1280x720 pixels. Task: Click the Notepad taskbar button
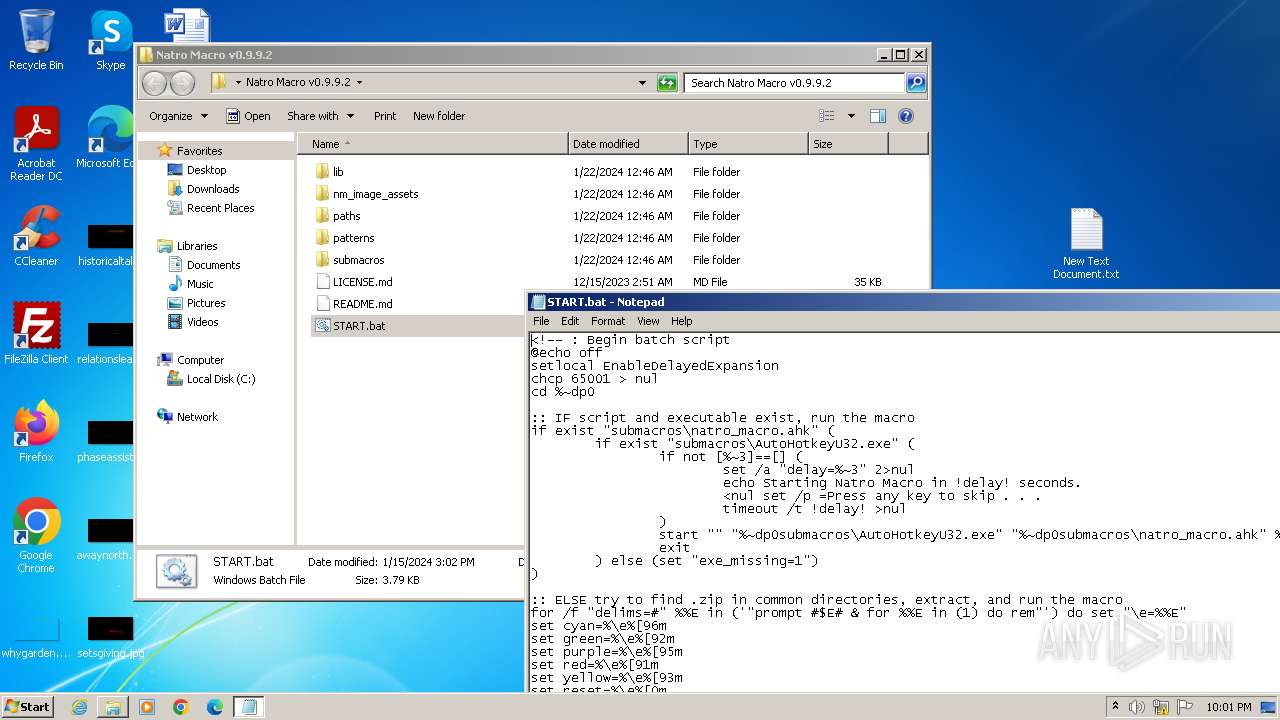click(x=249, y=707)
